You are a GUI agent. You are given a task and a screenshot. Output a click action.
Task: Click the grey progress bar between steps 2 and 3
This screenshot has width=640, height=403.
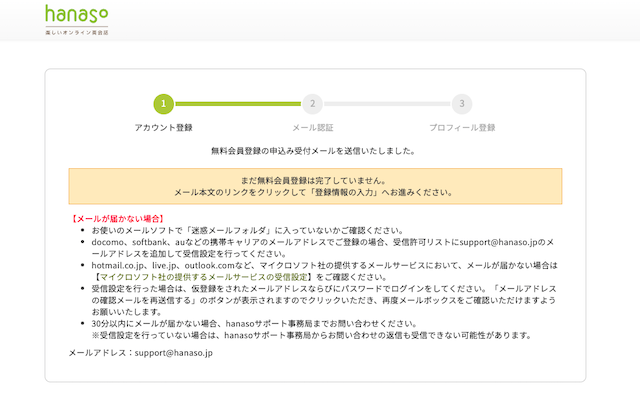tap(387, 104)
